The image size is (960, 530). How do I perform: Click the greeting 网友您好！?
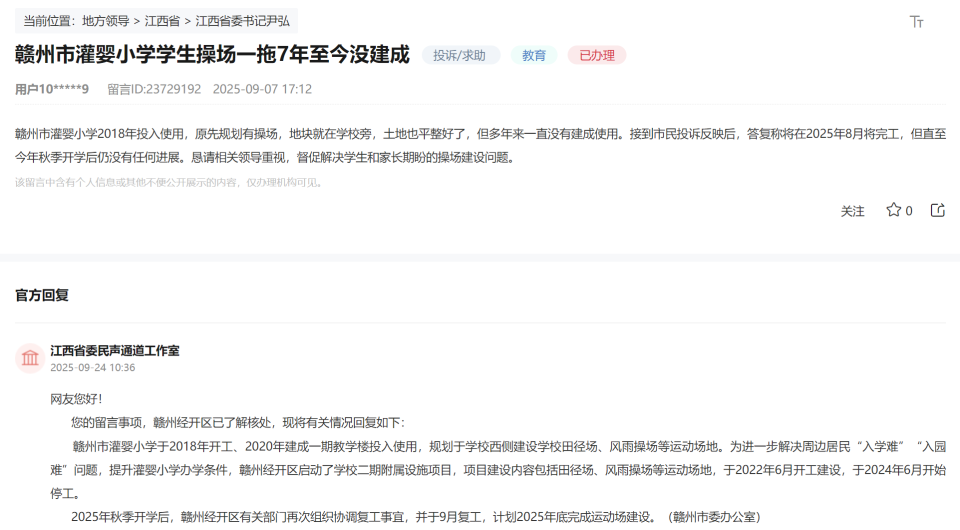pos(77,399)
